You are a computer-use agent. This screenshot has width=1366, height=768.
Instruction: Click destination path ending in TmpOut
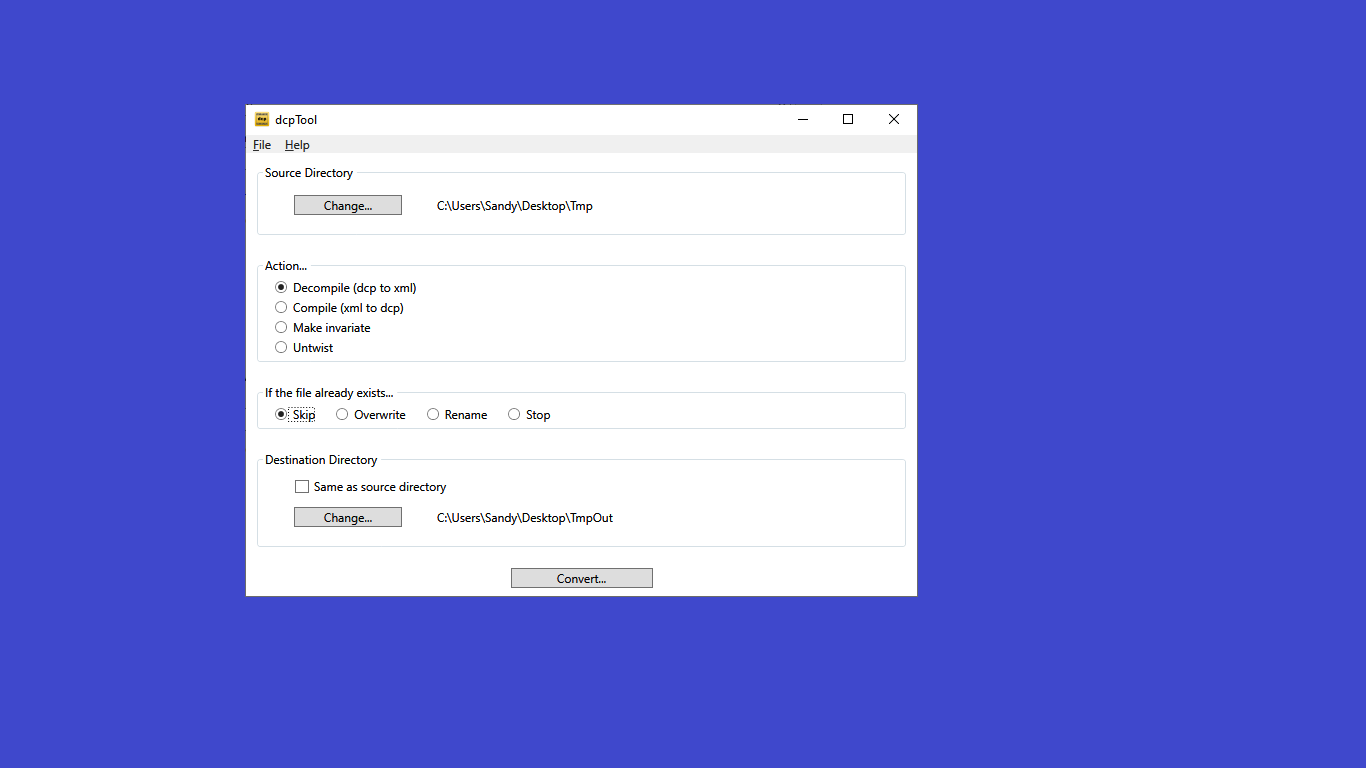525,518
